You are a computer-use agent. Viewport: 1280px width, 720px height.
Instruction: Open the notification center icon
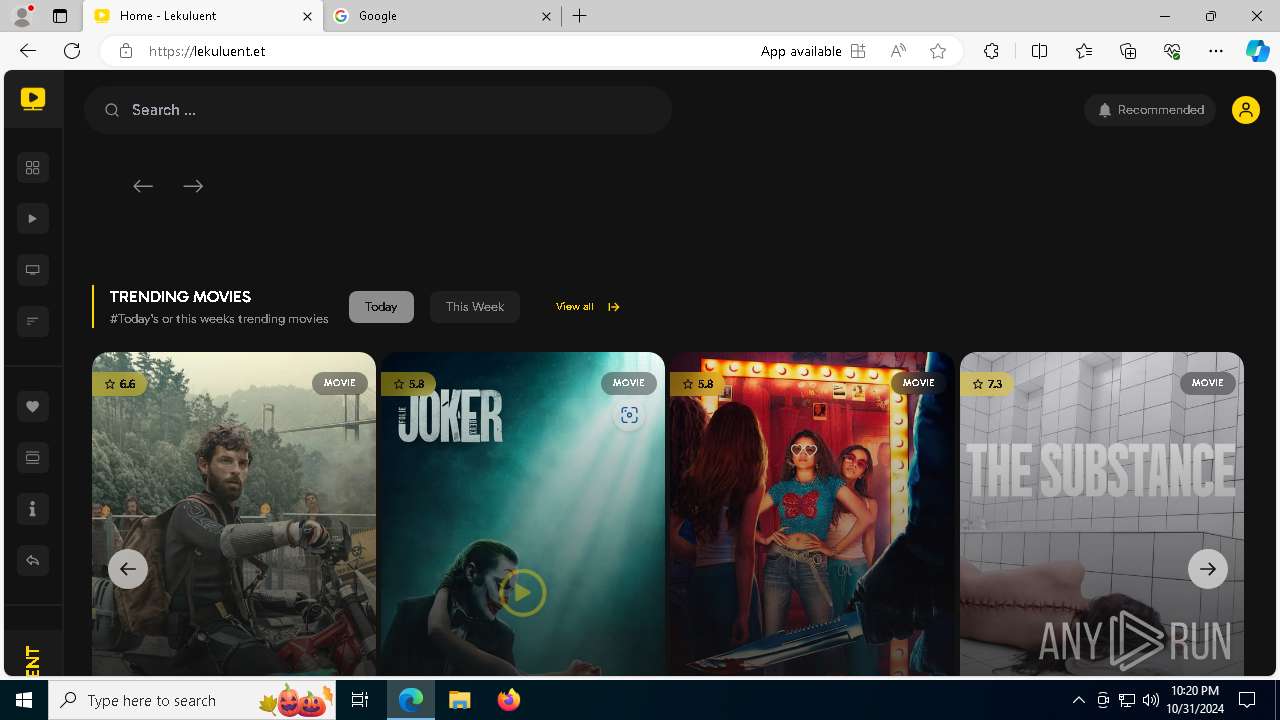point(1247,700)
